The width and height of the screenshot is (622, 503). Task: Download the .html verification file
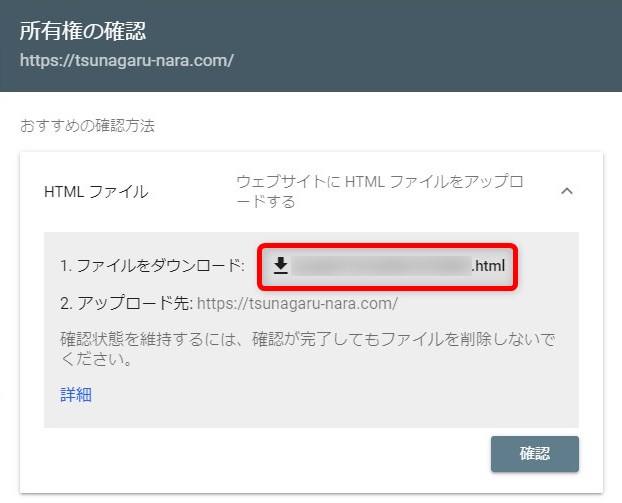(388, 266)
